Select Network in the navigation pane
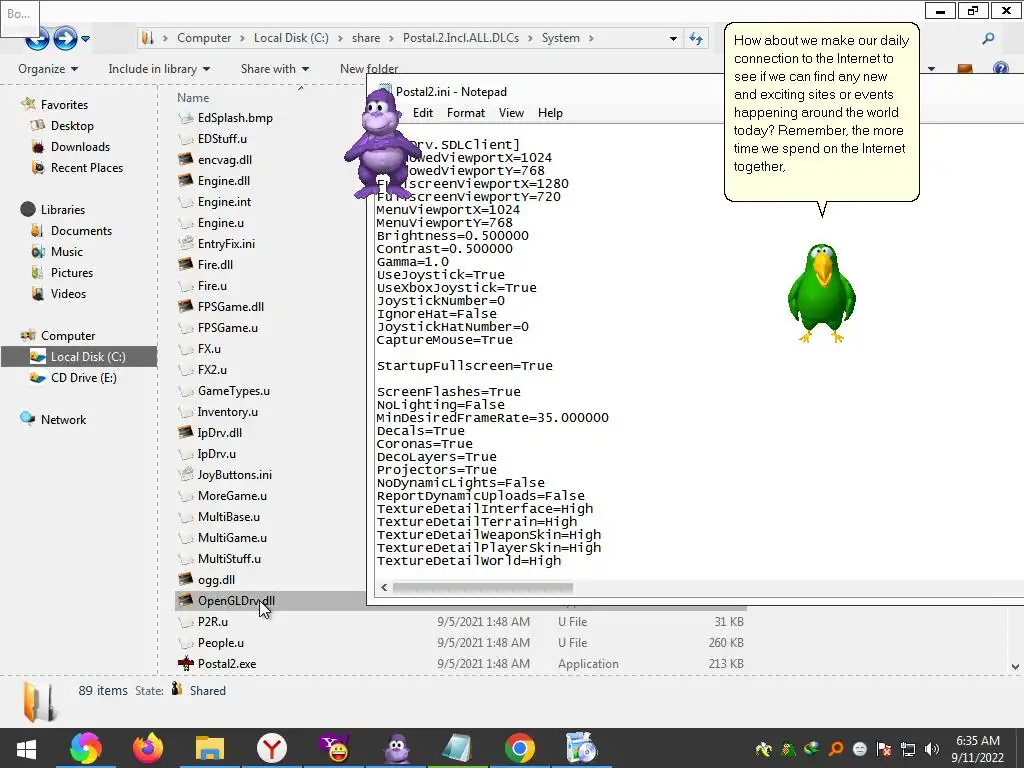The width and height of the screenshot is (1024, 768). 63,419
